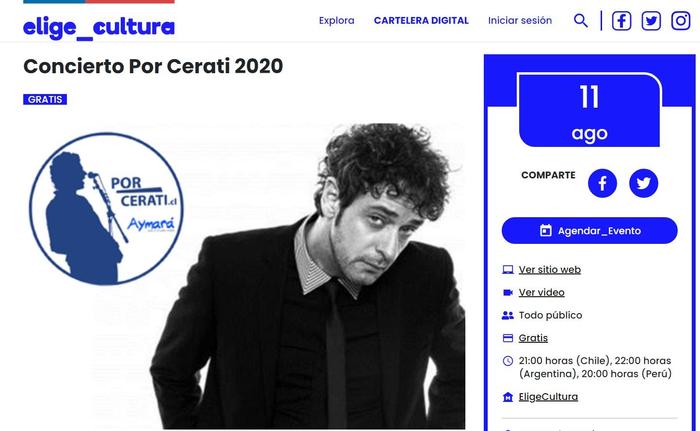Click the Agendar_Evento button
Viewport: 700px width, 431px height.
589,230
